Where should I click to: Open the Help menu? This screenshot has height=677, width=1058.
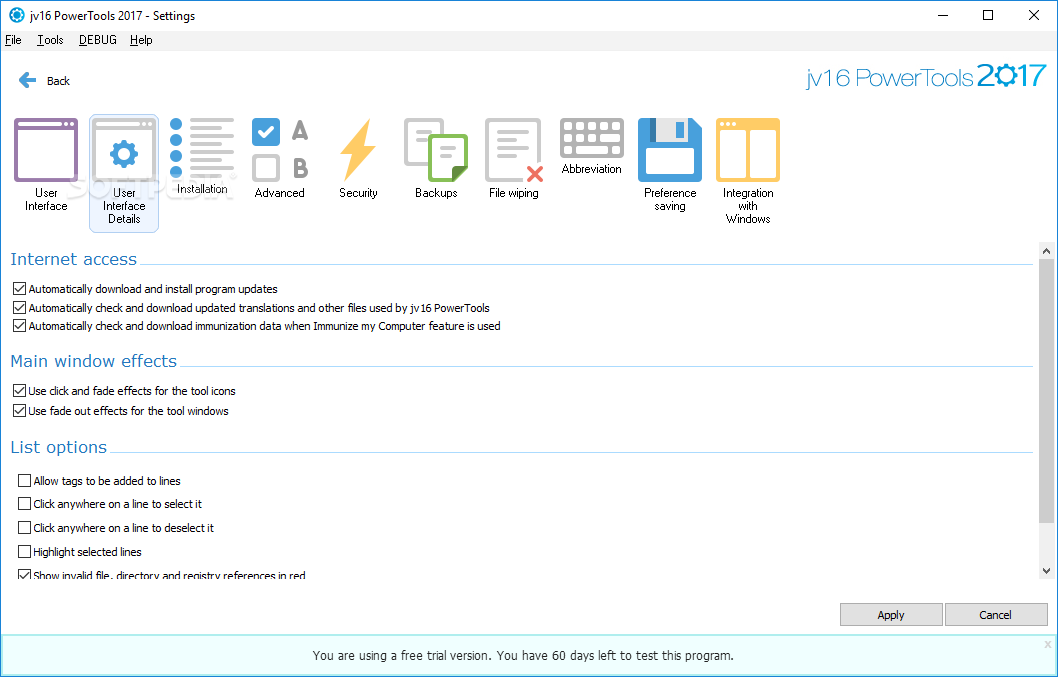point(141,40)
